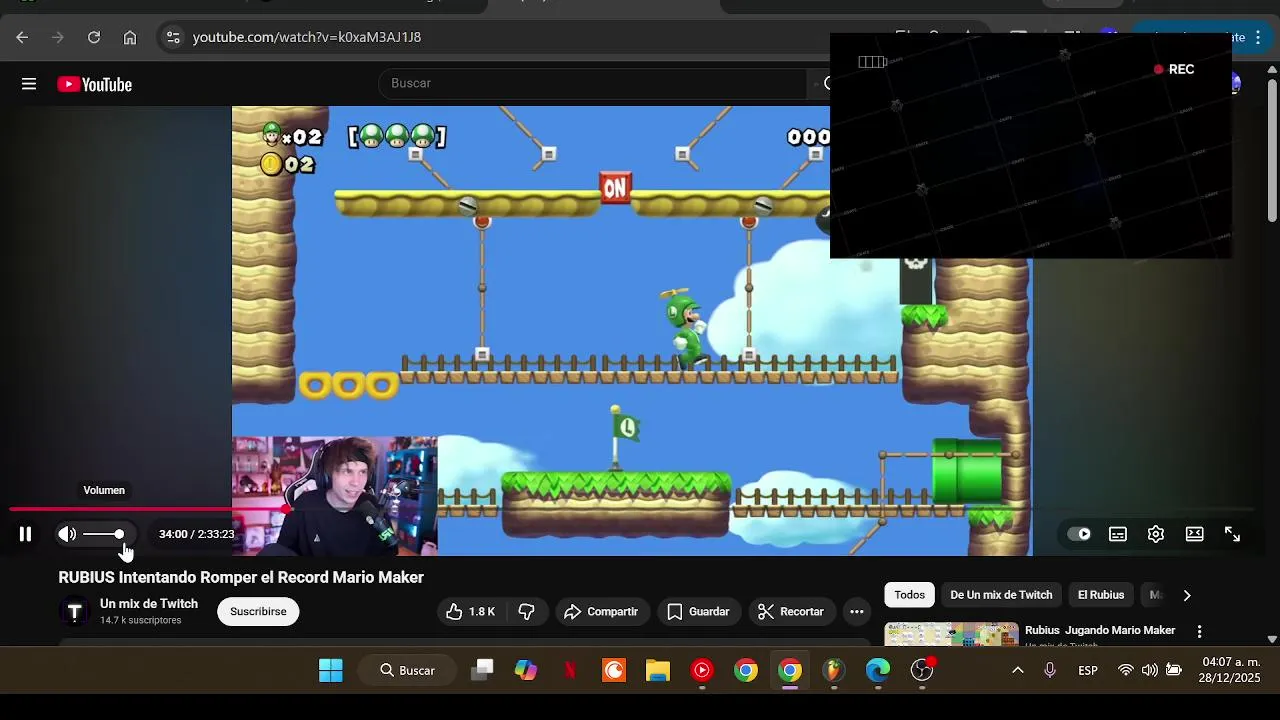This screenshot has height=720, width=1280.
Task: Click the 14.7 k suscriptores text
Action: click(140, 620)
